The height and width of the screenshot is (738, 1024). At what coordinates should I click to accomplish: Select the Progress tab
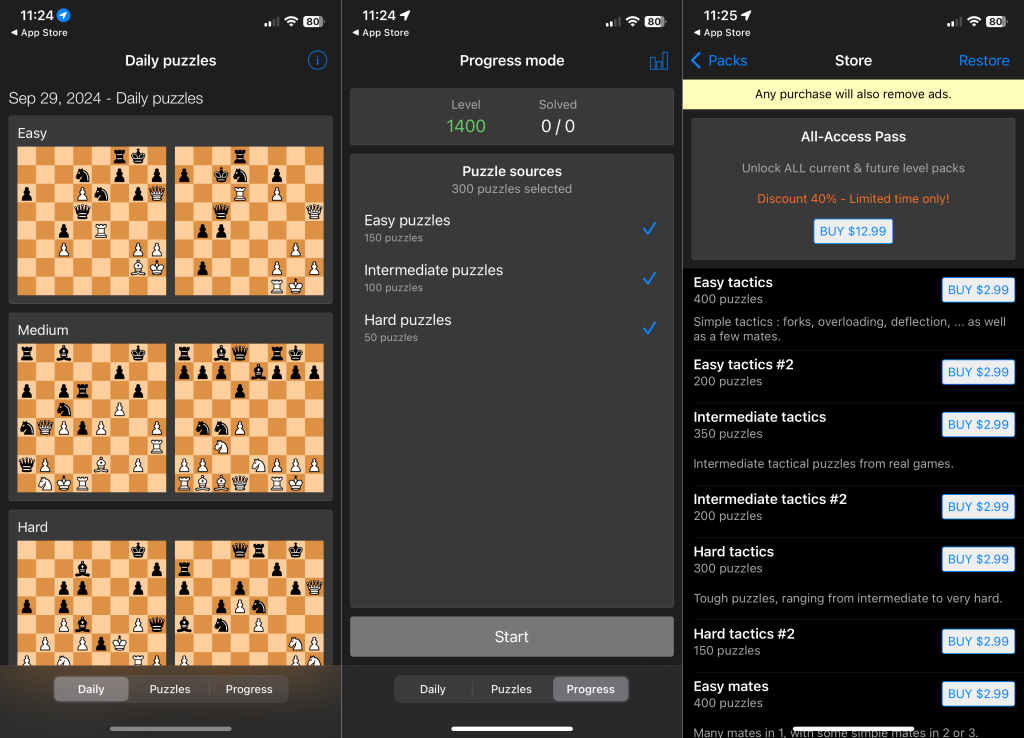click(x=590, y=689)
